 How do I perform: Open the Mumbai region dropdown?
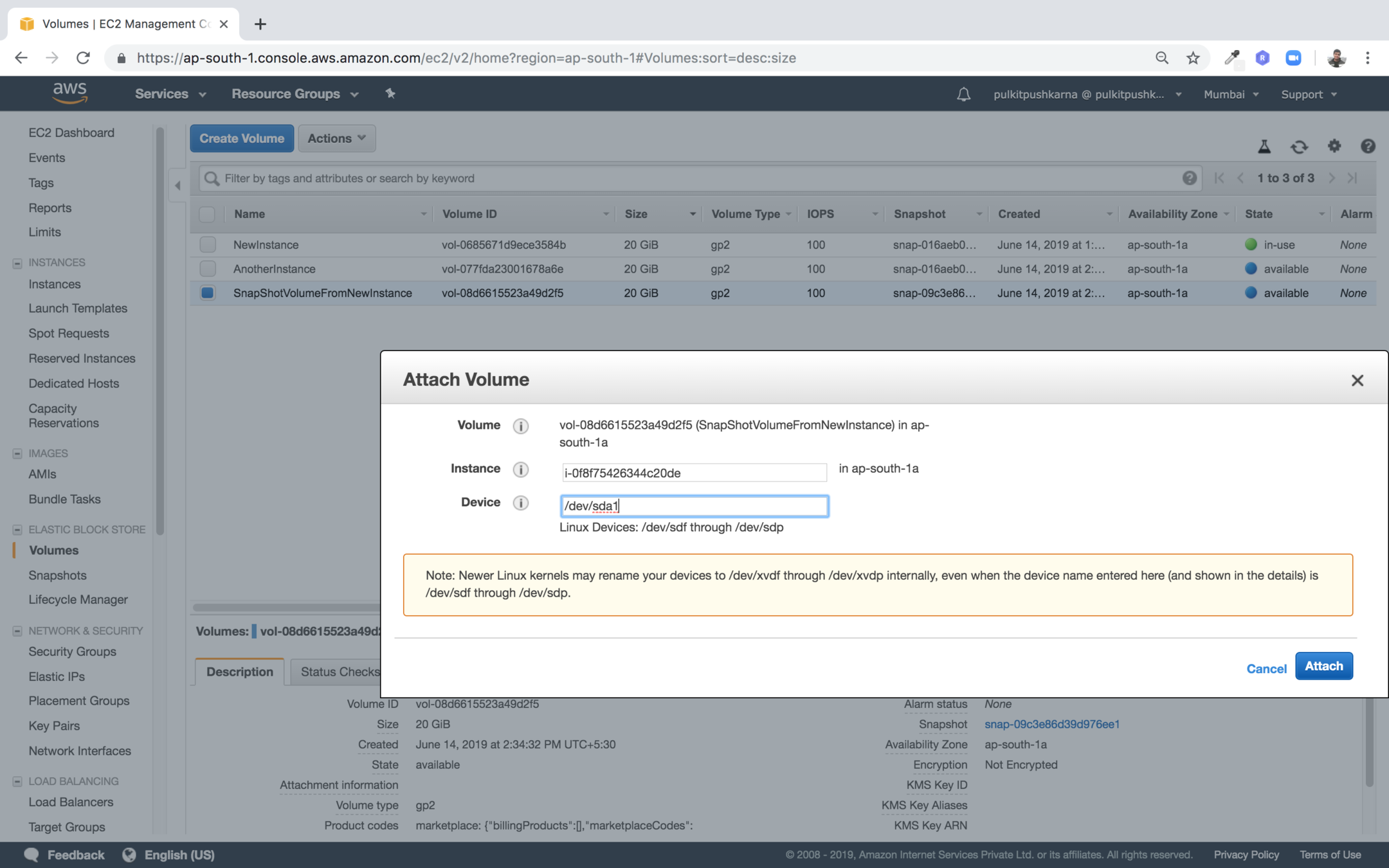[1230, 95]
